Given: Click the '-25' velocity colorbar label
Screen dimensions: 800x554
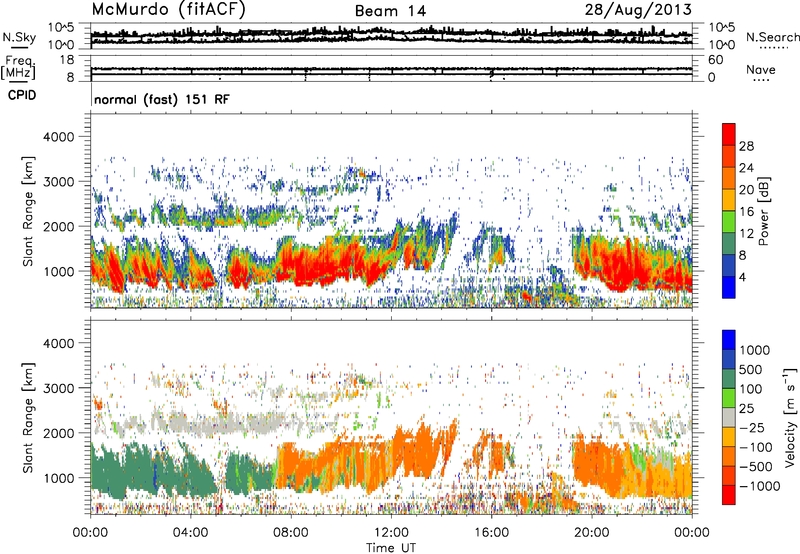Looking at the screenshot, I should 752,427.
